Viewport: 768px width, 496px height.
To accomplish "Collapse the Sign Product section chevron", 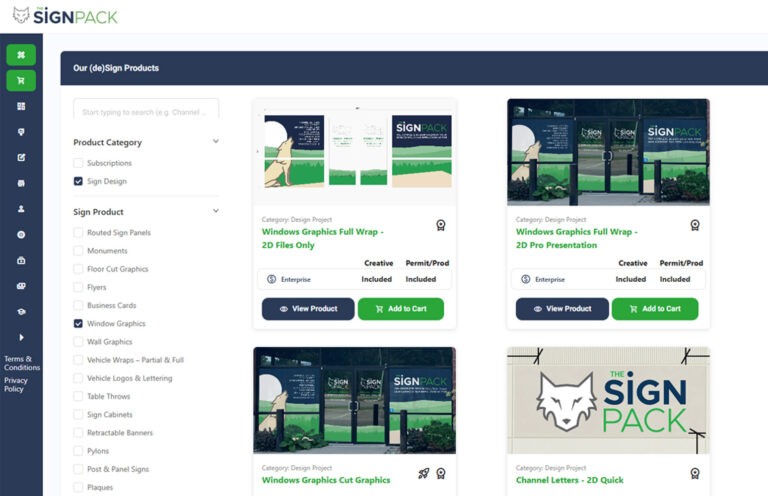I will 216,211.
